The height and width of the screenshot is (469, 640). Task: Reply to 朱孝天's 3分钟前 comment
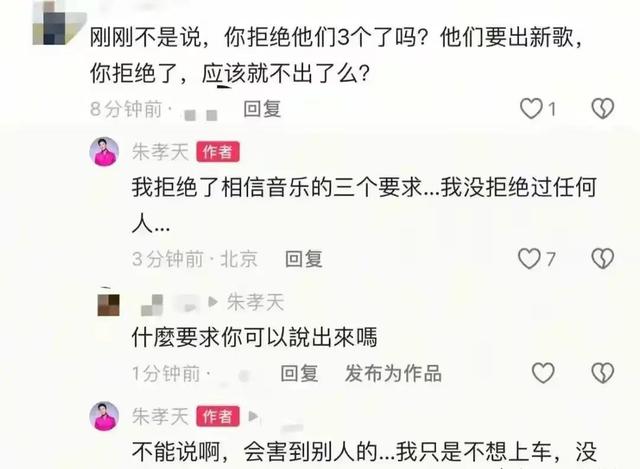(303, 259)
